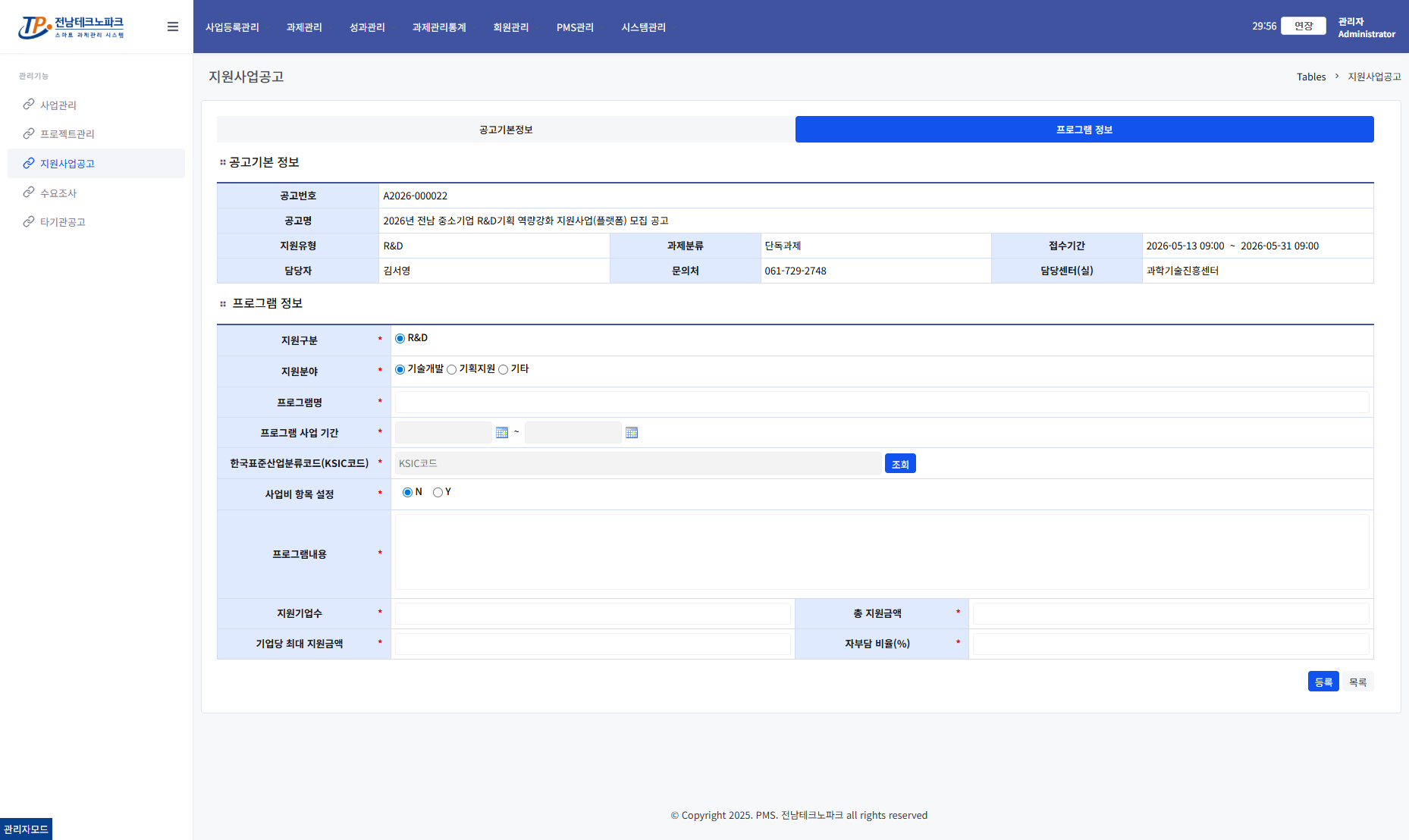Focus the KSIC코드 input field
This screenshot has width=1409, height=840.
(638, 463)
